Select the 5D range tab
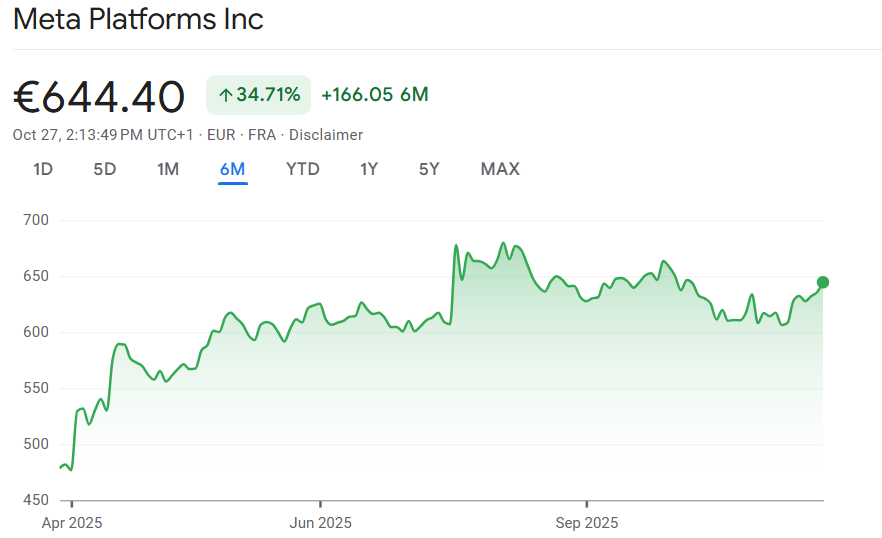 pos(105,169)
